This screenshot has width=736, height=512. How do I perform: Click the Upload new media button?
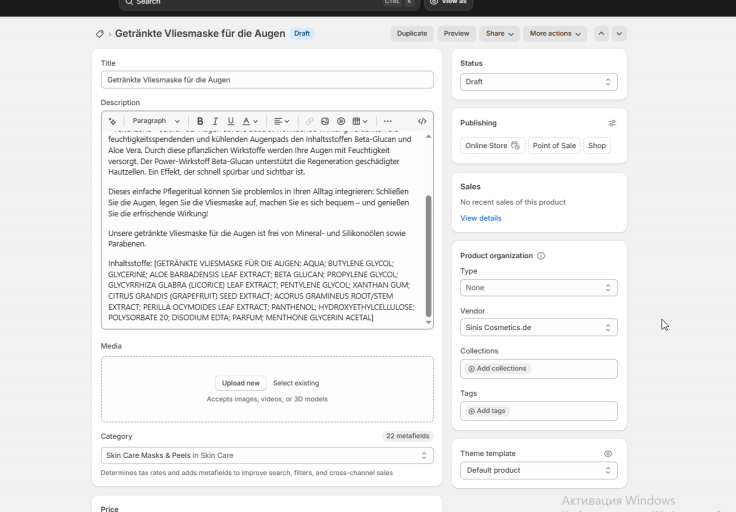coord(241,383)
